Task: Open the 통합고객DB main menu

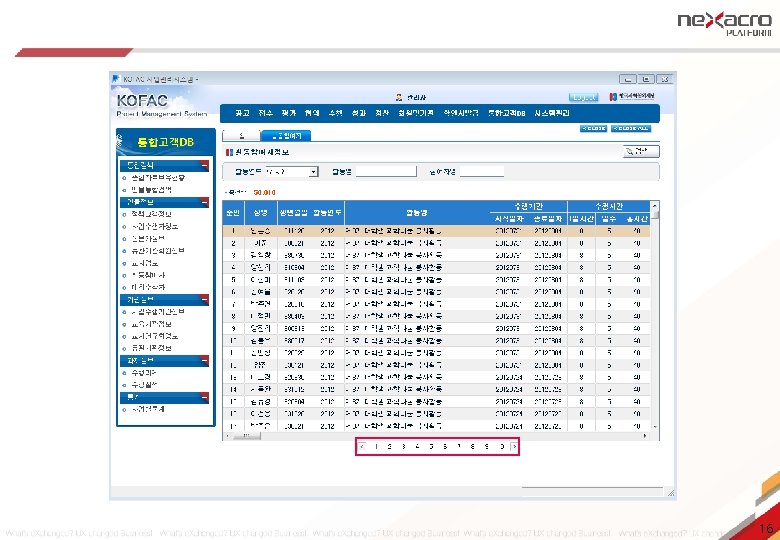Action: 506,113
